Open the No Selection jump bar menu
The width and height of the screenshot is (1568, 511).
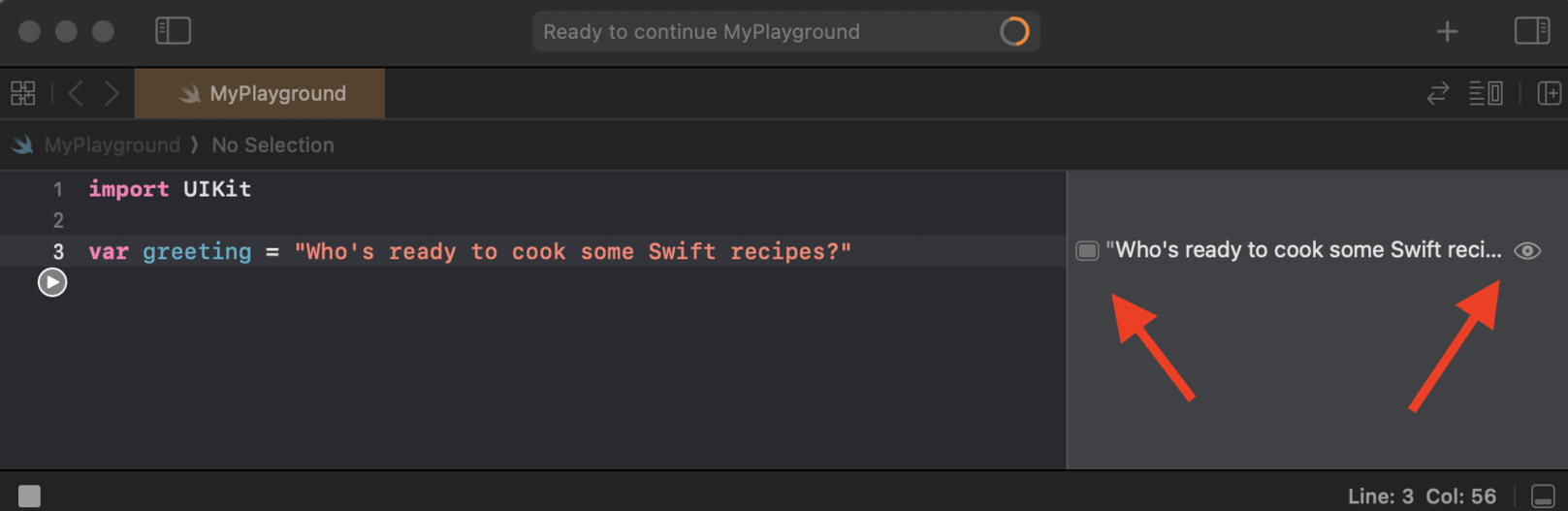pos(272,145)
